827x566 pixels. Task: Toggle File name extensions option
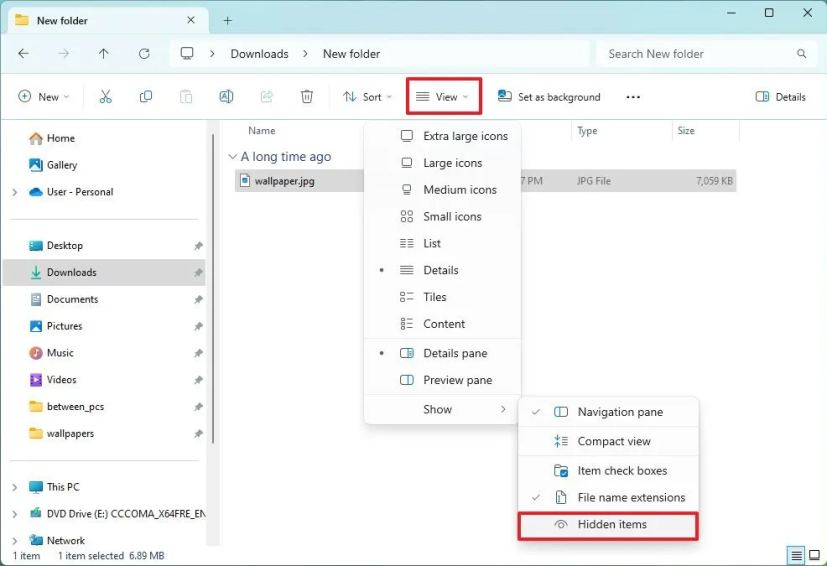(608, 497)
